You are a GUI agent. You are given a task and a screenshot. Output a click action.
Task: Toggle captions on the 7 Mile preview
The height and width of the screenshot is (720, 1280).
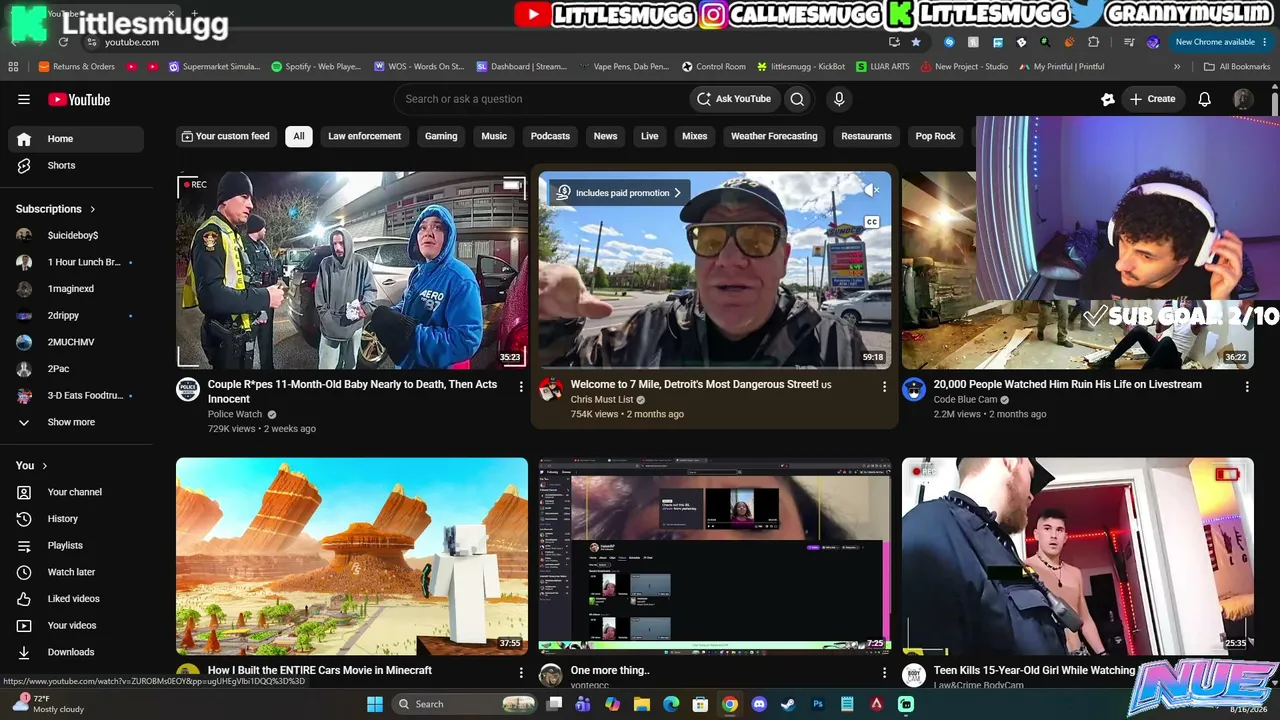(x=872, y=222)
